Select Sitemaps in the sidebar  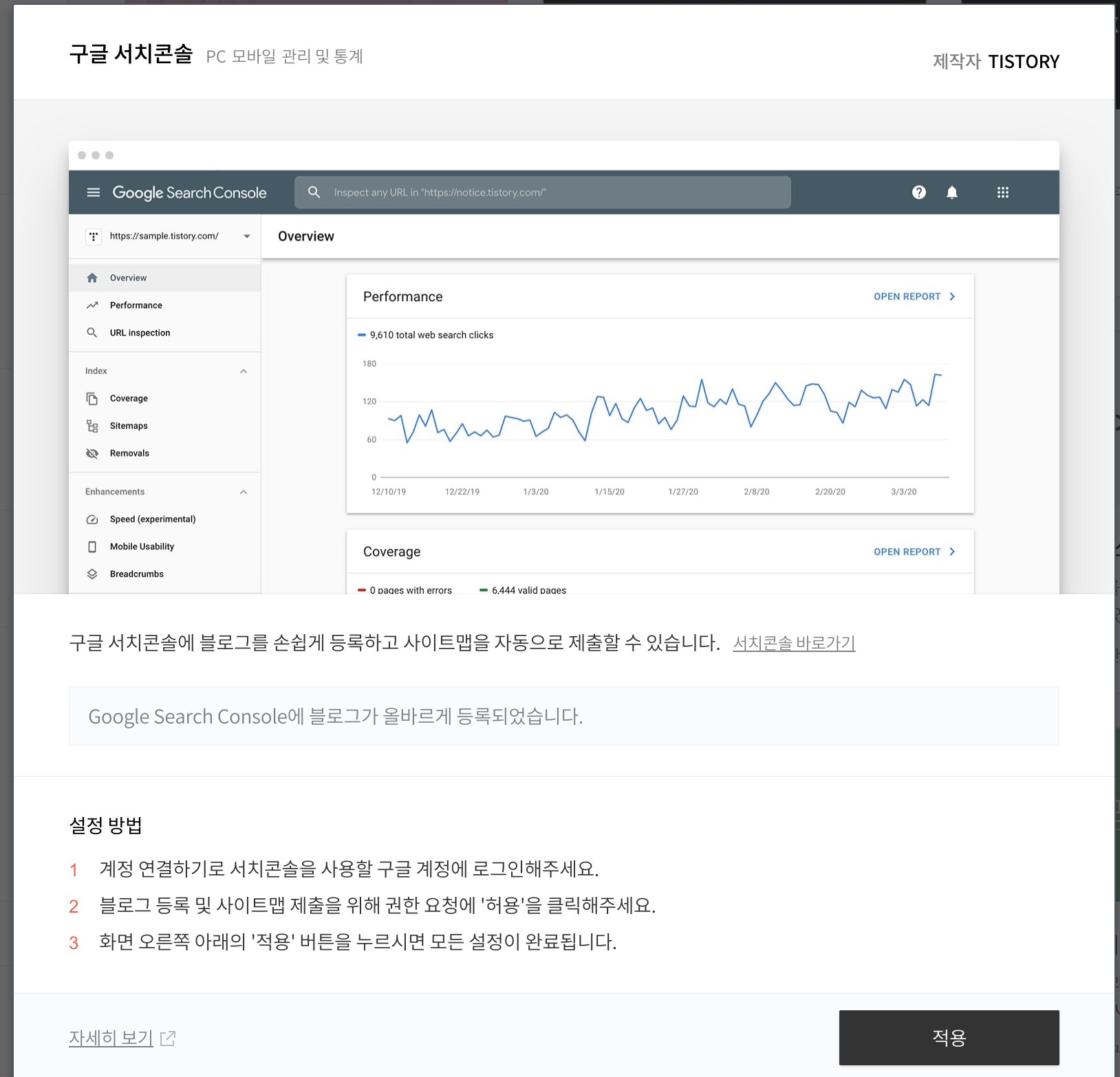point(165,426)
